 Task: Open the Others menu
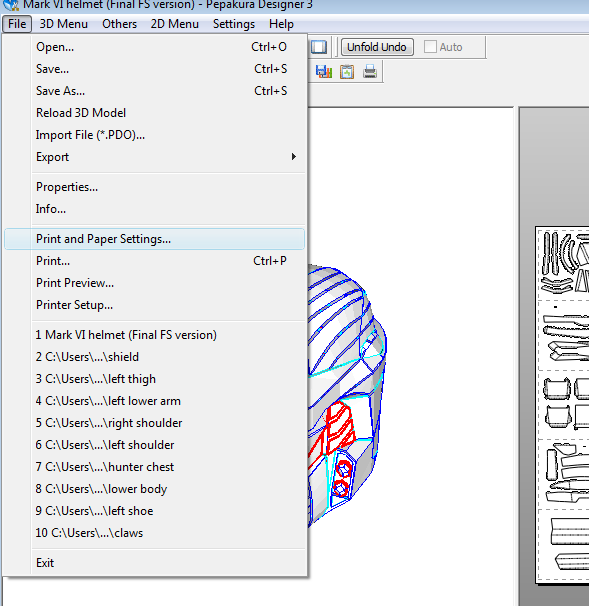point(119,24)
